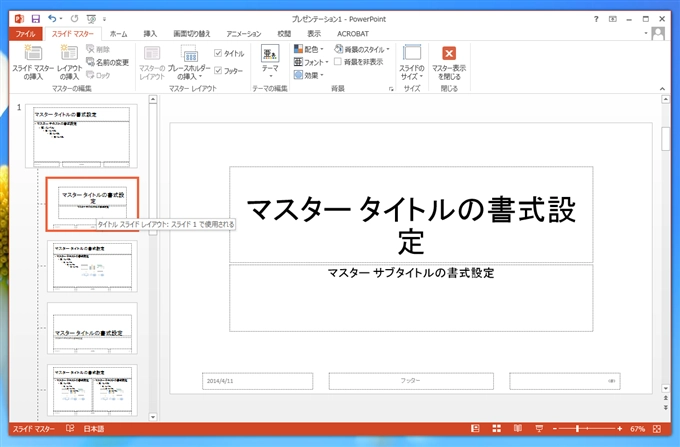
Task: Click スライド マスター status bar label
Action: point(33,429)
